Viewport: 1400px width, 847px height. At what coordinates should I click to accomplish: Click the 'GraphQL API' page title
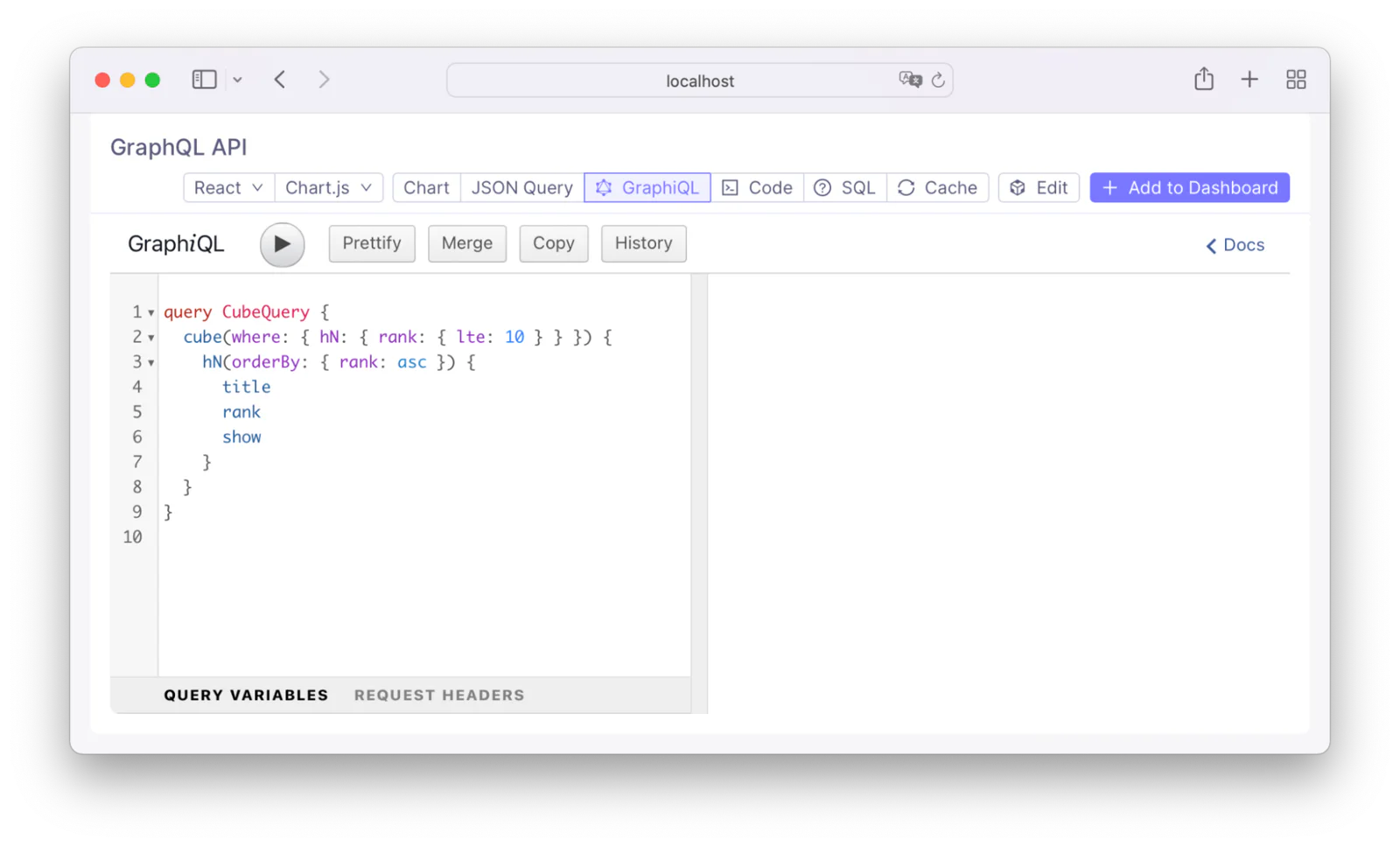point(178,147)
